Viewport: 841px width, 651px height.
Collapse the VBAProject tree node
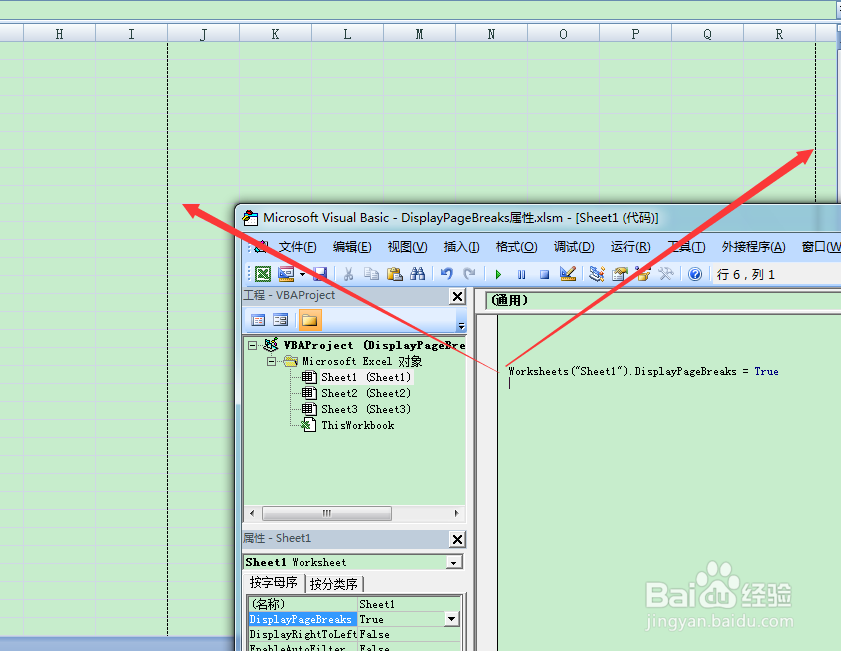click(x=252, y=345)
